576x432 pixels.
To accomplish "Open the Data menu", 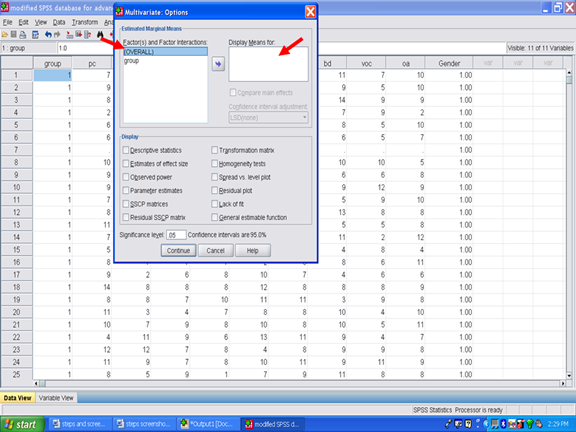I will point(59,22).
